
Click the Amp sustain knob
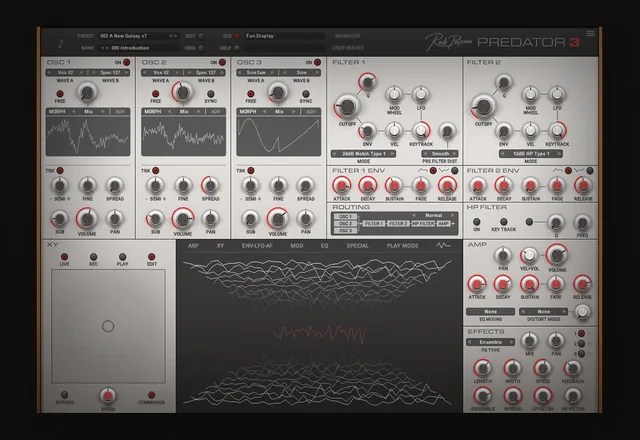click(x=529, y=284)
